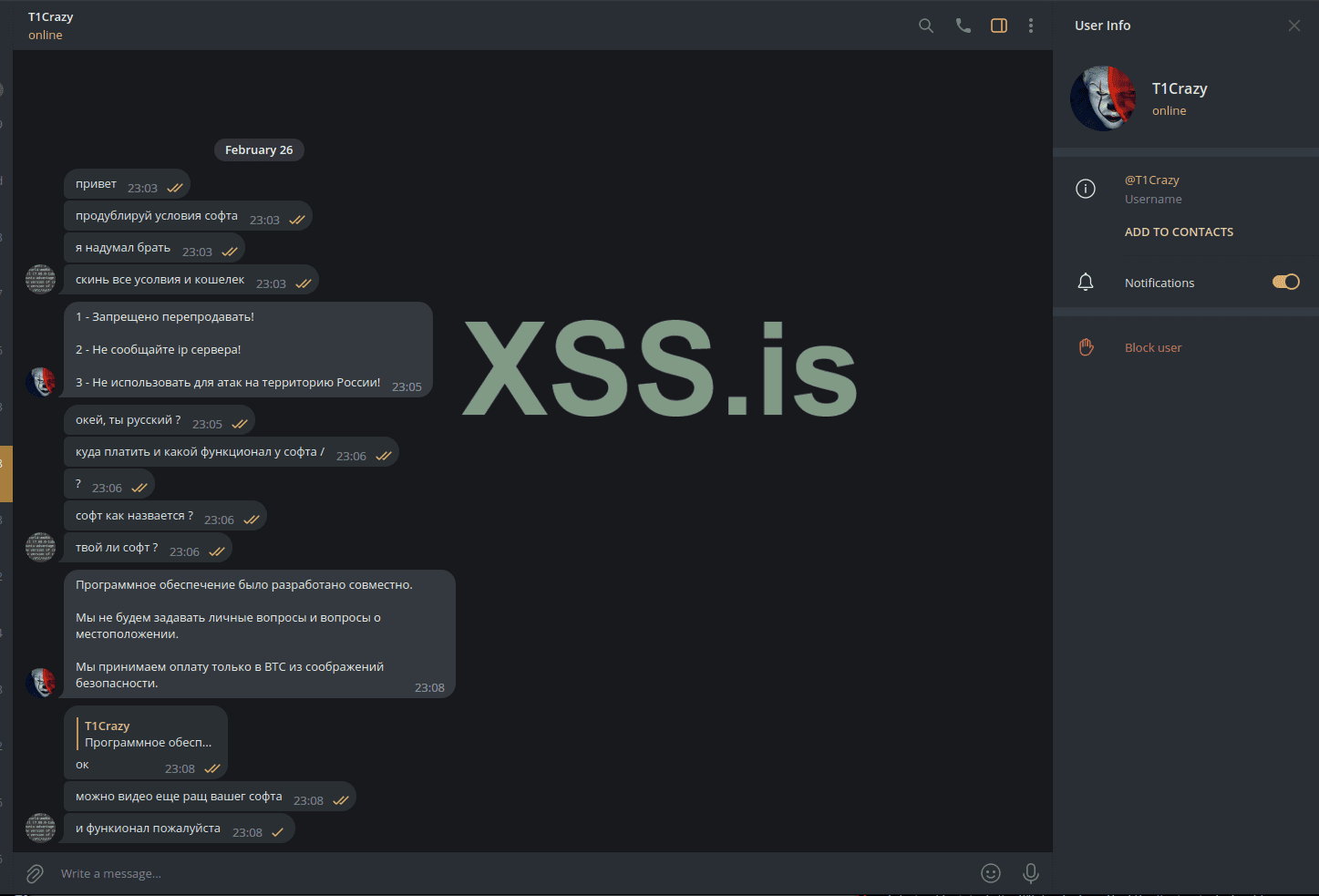
Task: Click the T1Crazy name in User Info
Action: click(1180, 88)
